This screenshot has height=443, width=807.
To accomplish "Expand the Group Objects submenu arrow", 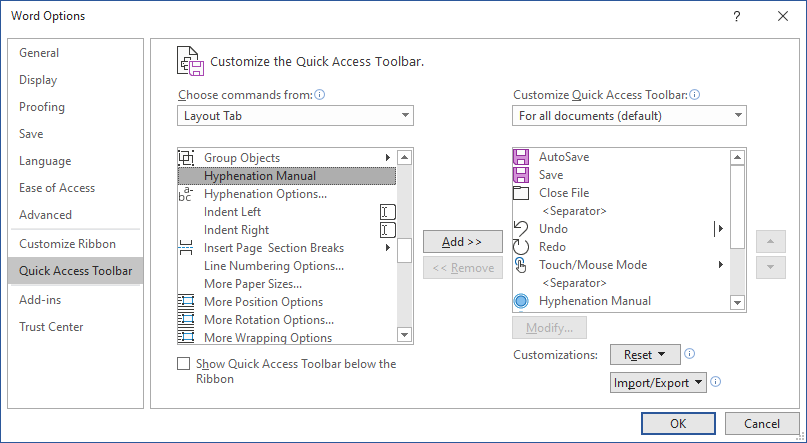I will [388, 157].
